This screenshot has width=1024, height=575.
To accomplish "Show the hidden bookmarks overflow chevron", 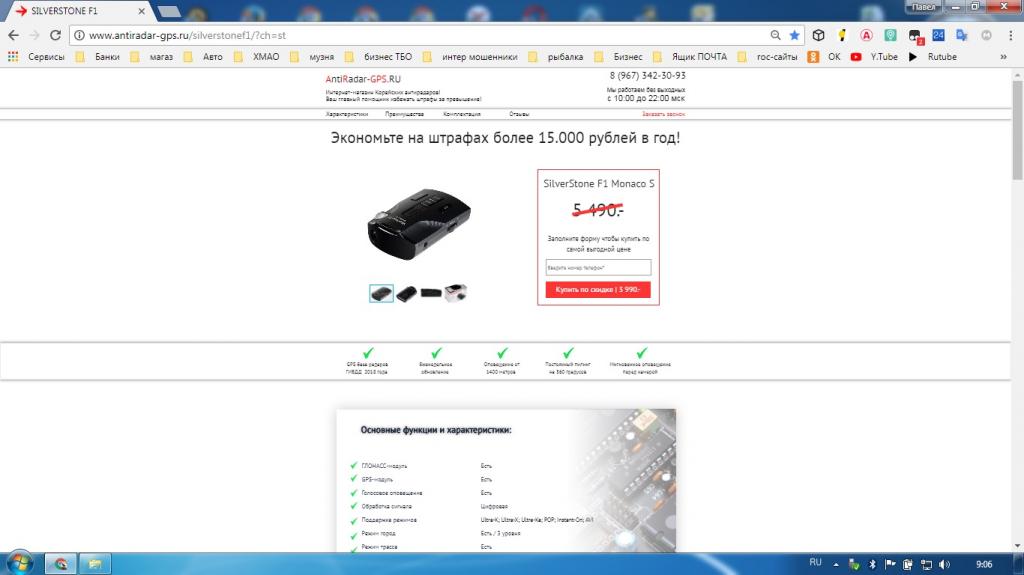I will coord(1003,57).
